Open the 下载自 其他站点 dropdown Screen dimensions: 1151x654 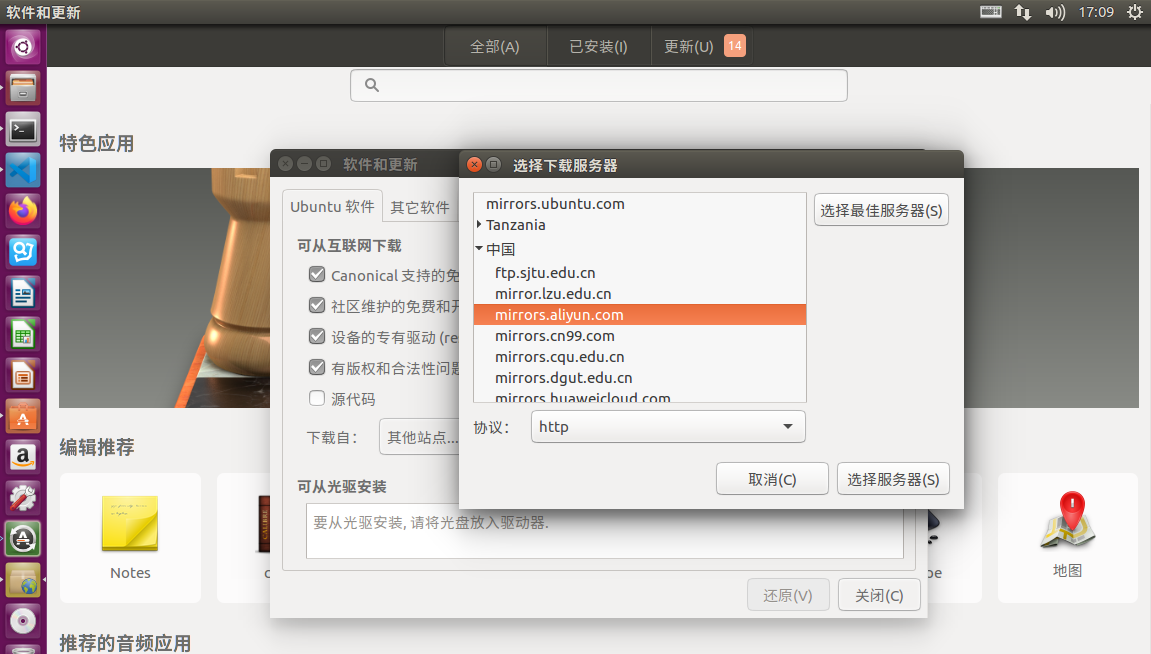point(420,437)
